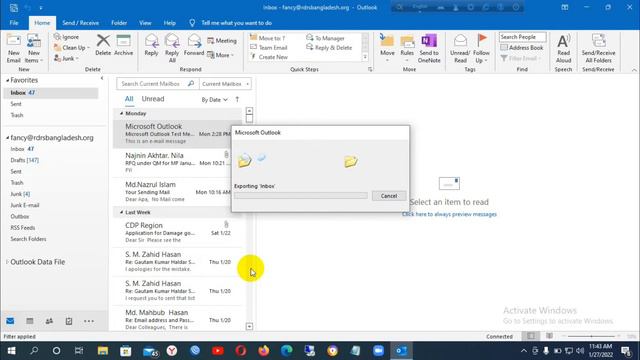The image size is (640, 360).
Task: Open the Move folder button
Action: pyautogui.click(x=387, y=49)
